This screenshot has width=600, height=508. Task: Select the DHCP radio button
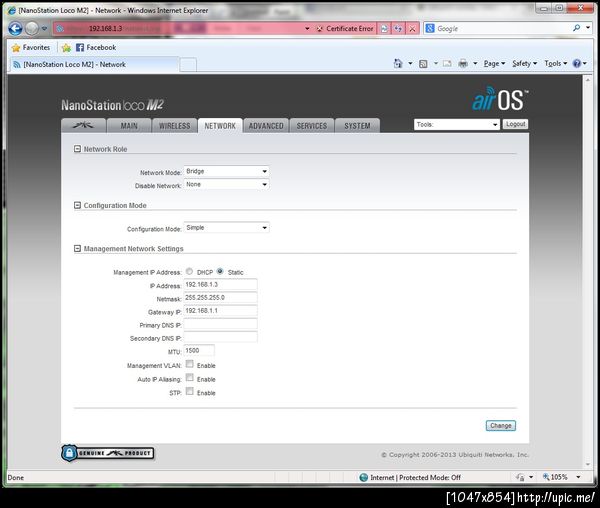pyautogui.click(x=189, y=271)
